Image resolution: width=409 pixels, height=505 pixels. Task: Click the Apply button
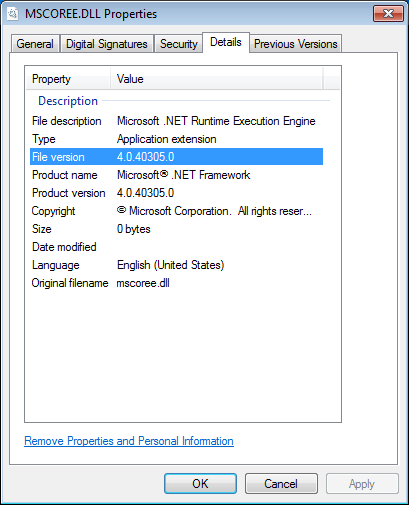(362, 483)
